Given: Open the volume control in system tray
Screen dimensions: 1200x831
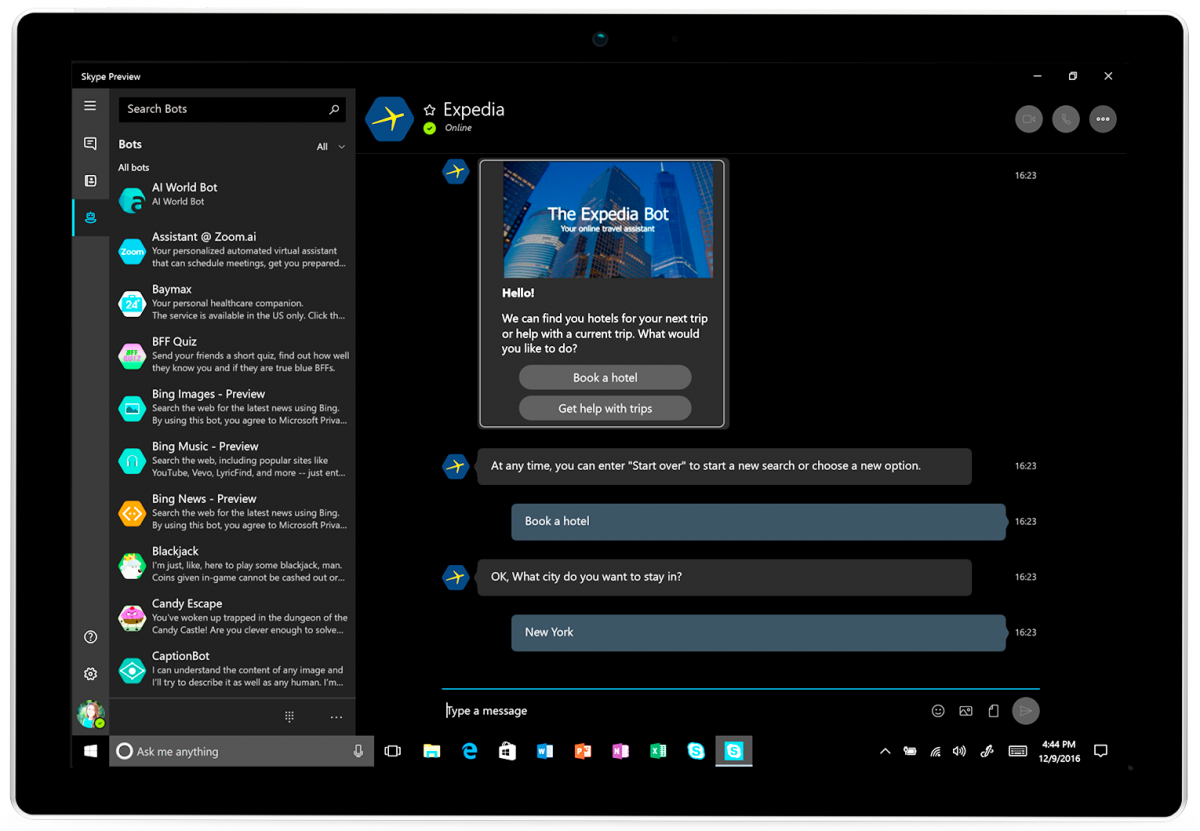Looking at the screenshot, I should pos(960,751).
